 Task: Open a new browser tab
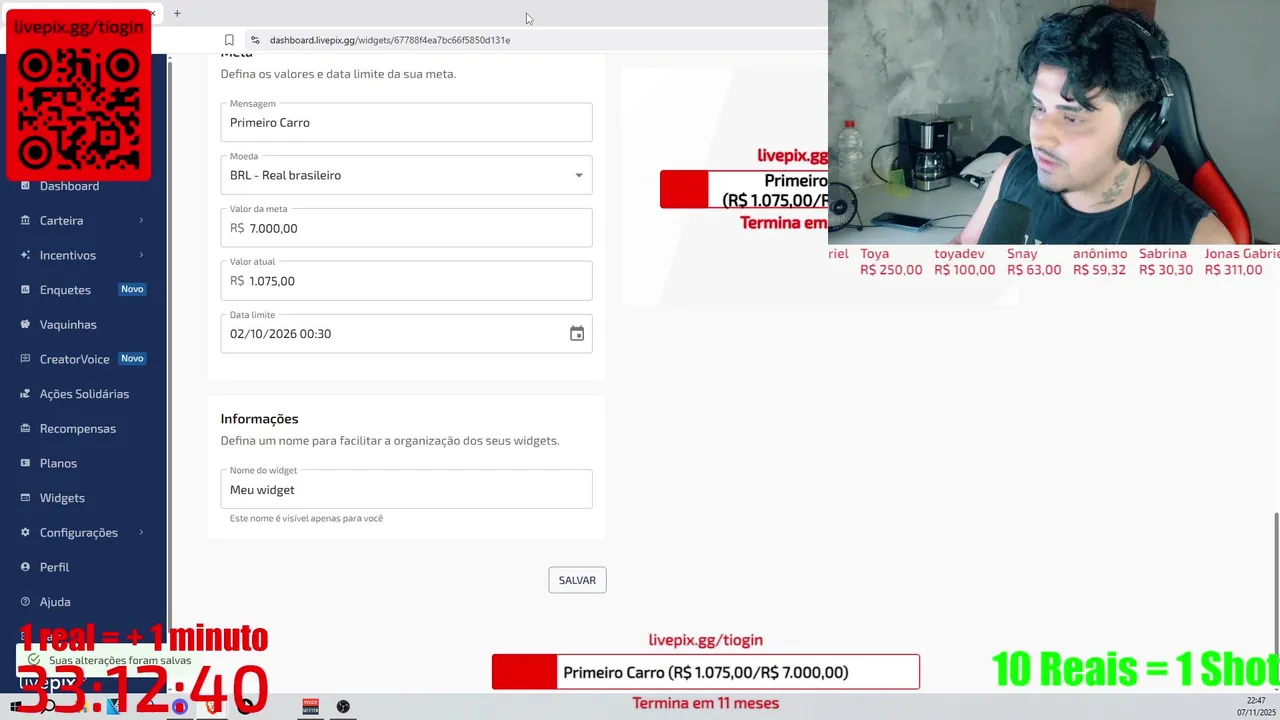pyautogui.click(x=177, y=13)
